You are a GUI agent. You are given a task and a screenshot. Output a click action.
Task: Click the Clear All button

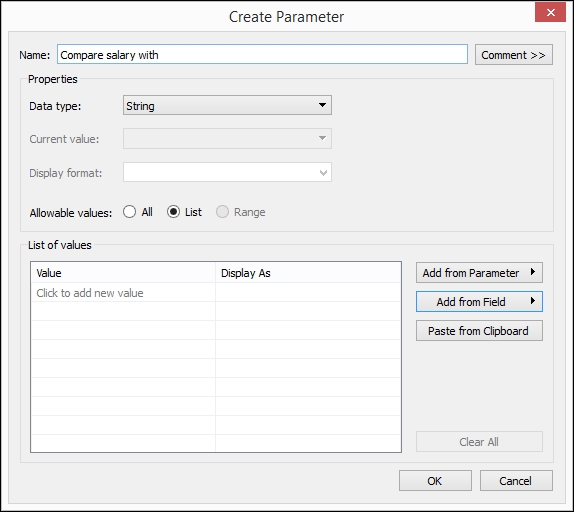(479, 442)
